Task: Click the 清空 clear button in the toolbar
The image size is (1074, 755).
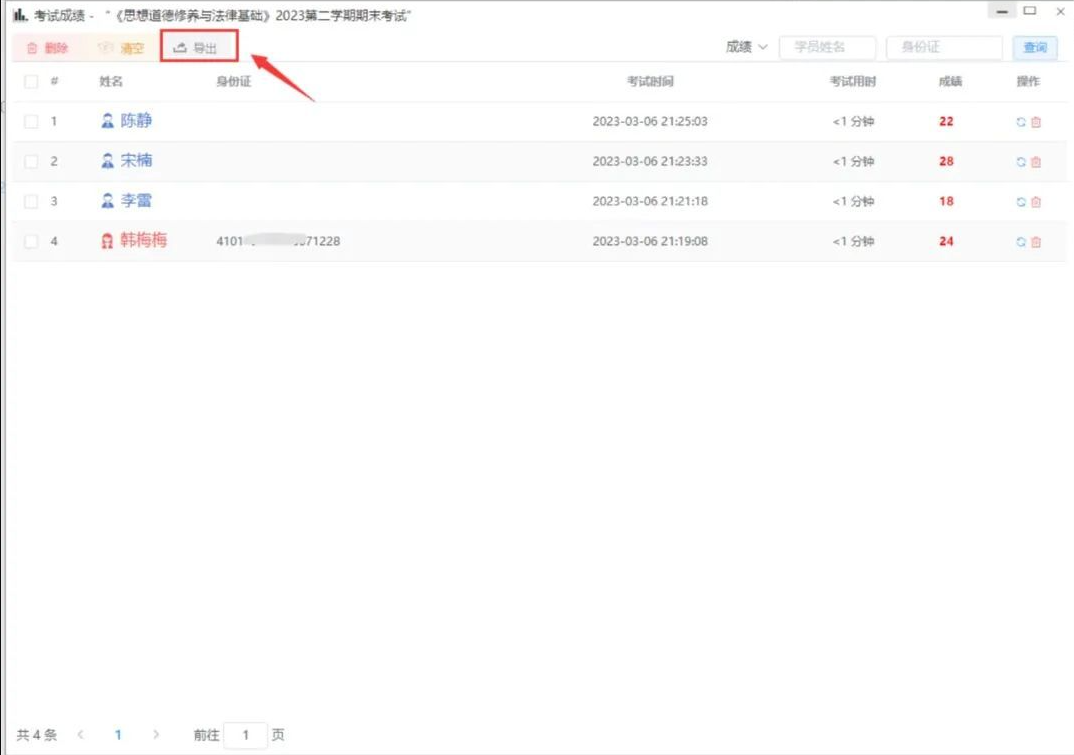Action: [x=121, y=47]
